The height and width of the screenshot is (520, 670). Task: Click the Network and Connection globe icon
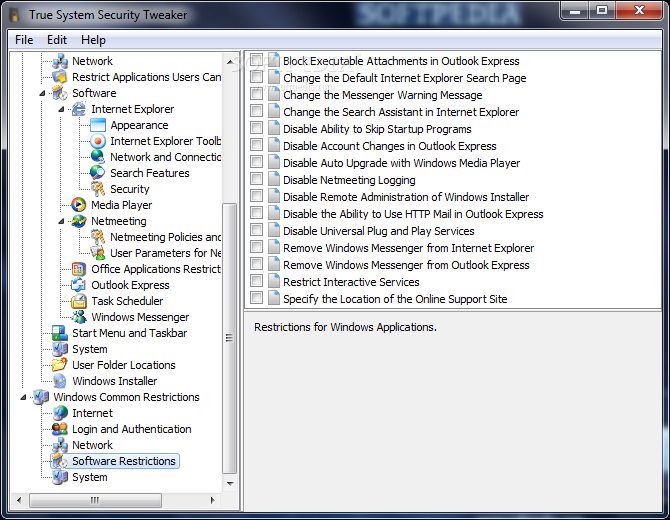[x=98, y=157]
